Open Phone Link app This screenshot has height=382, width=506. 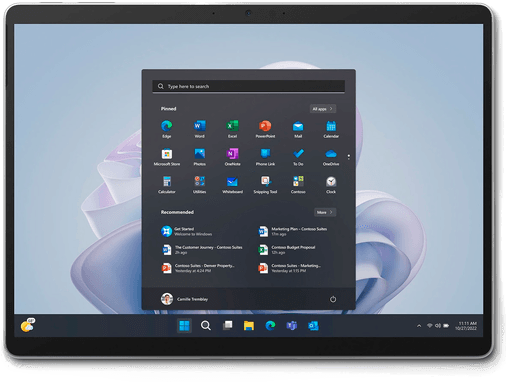tap(265, 157)
